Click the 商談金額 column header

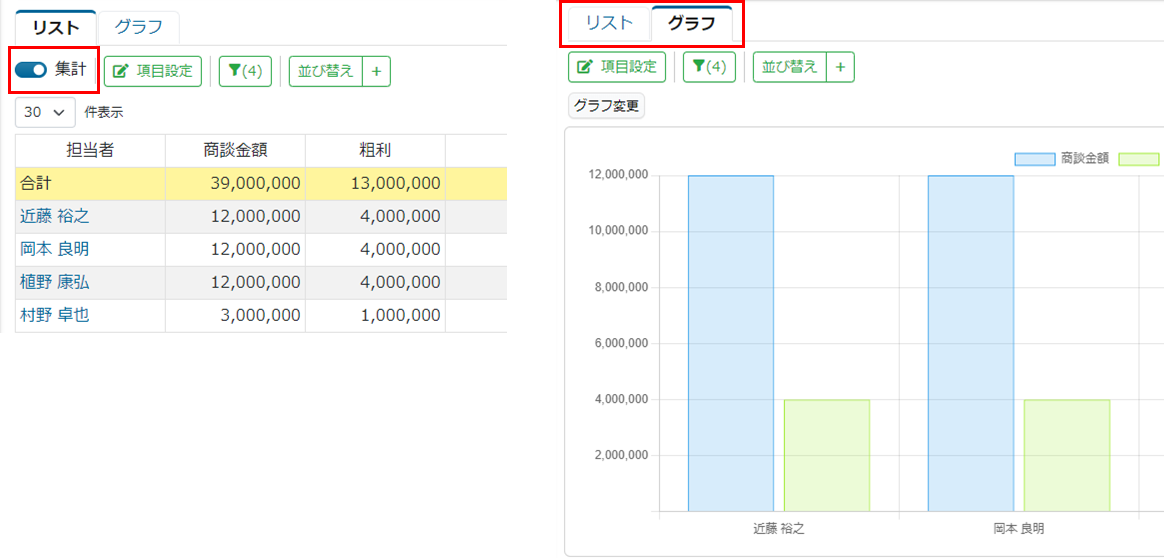(x=235, y=151)
